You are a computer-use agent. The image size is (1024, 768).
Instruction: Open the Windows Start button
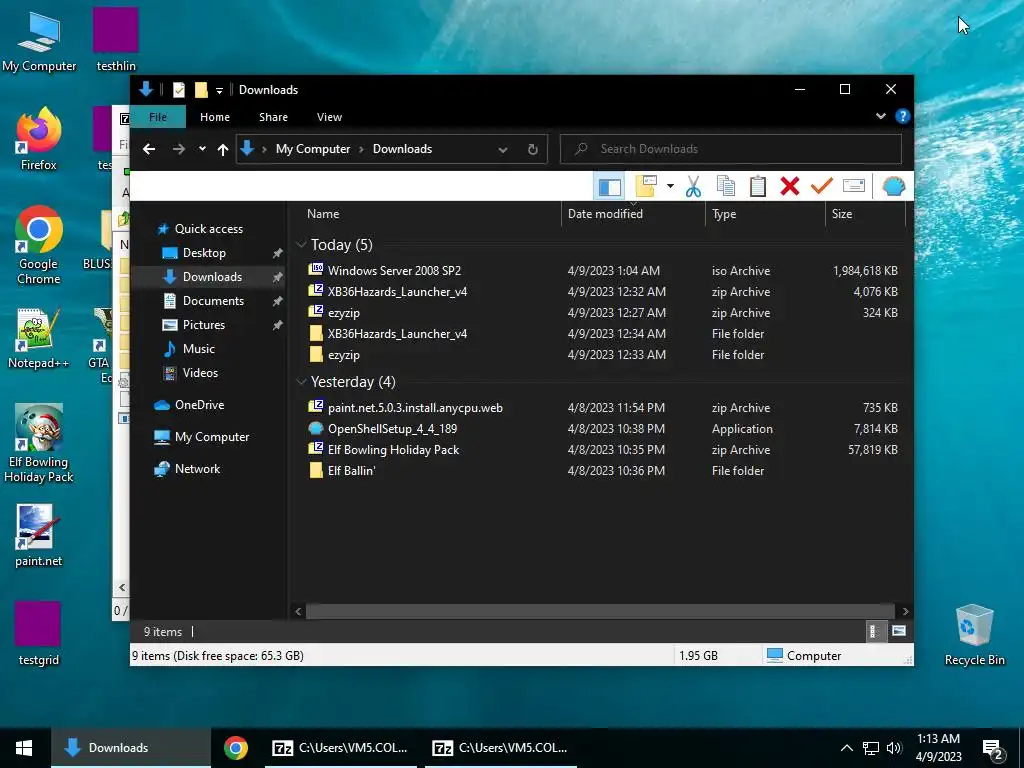click(24, 748)
